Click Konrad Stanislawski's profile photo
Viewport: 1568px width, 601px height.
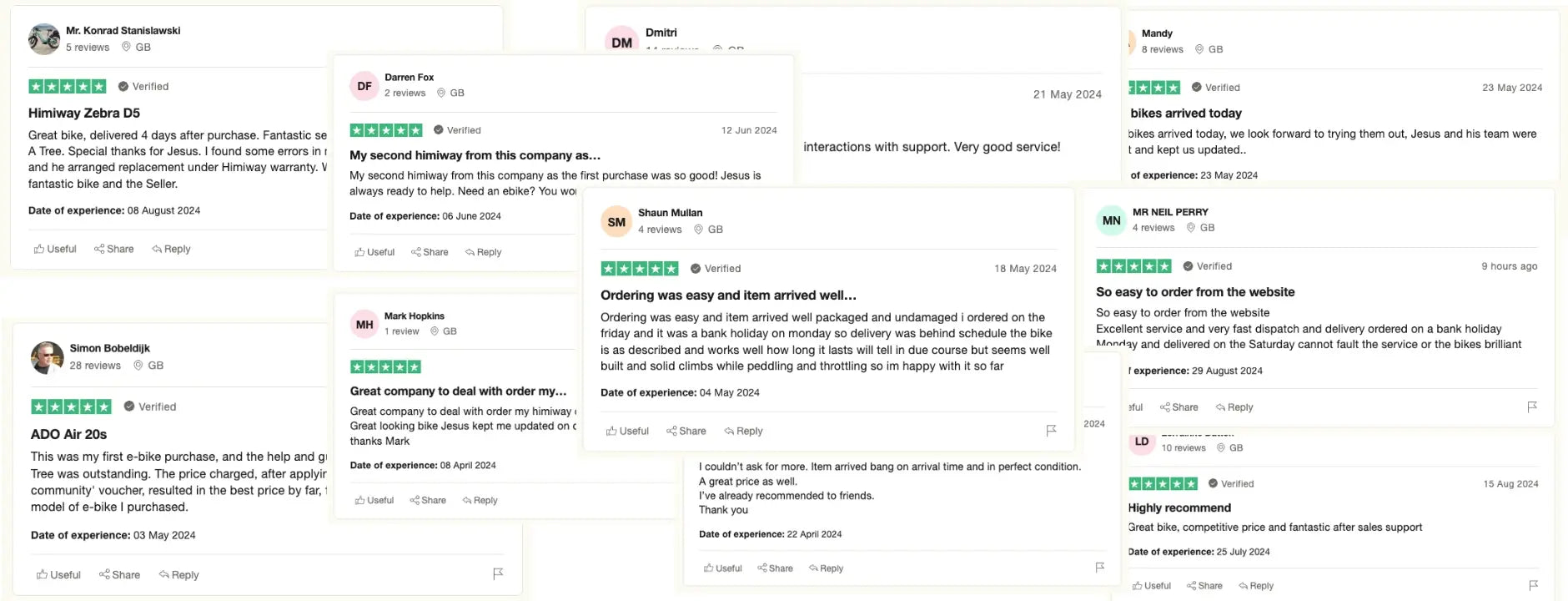(44, 39)
